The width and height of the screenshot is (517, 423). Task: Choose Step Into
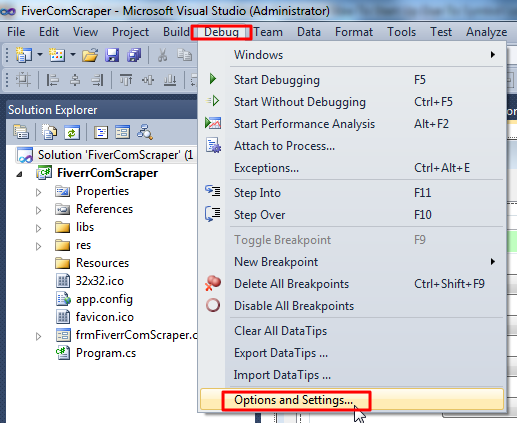pyautogui.click(x=352, y=193)
